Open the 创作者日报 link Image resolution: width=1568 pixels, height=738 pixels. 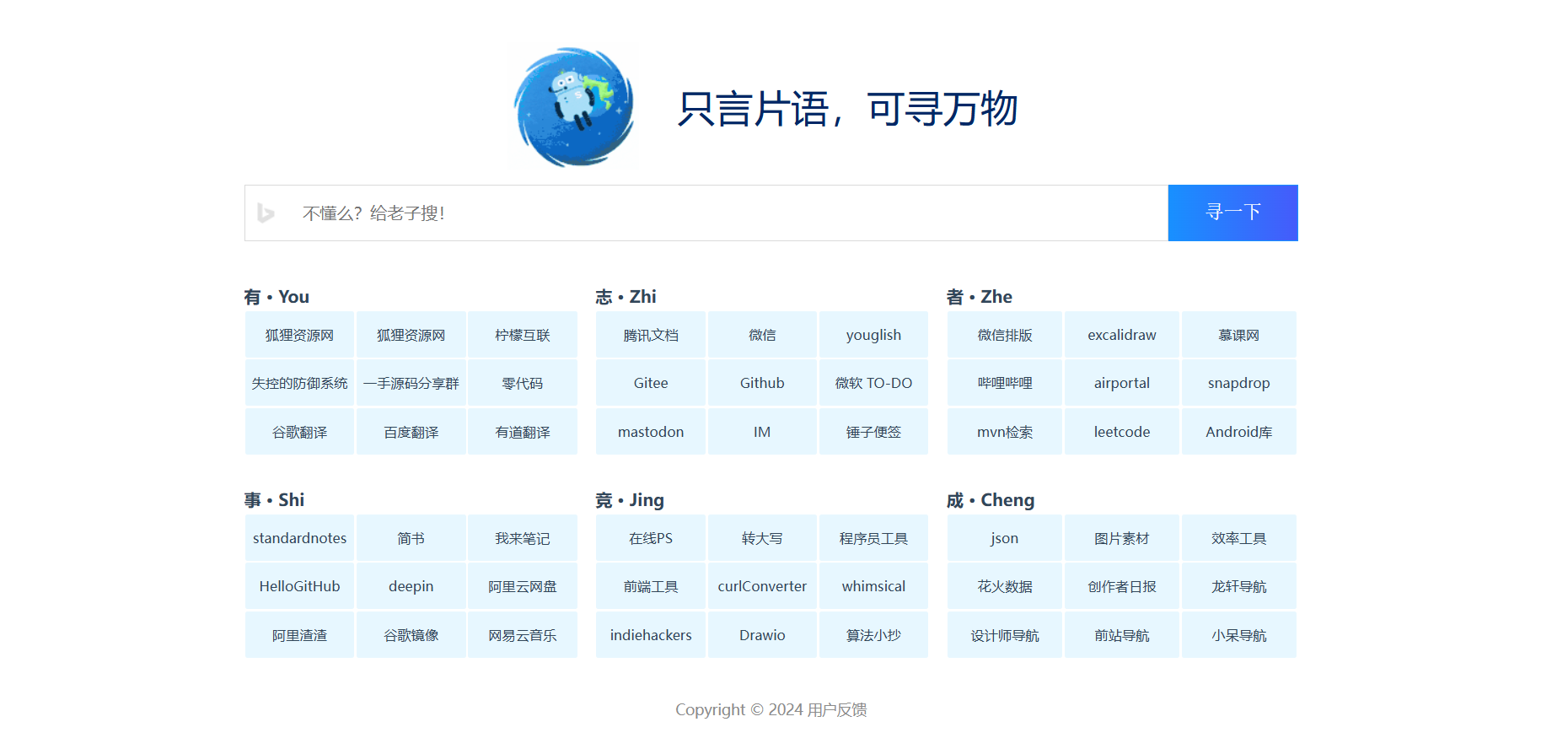click(1122, 586)
